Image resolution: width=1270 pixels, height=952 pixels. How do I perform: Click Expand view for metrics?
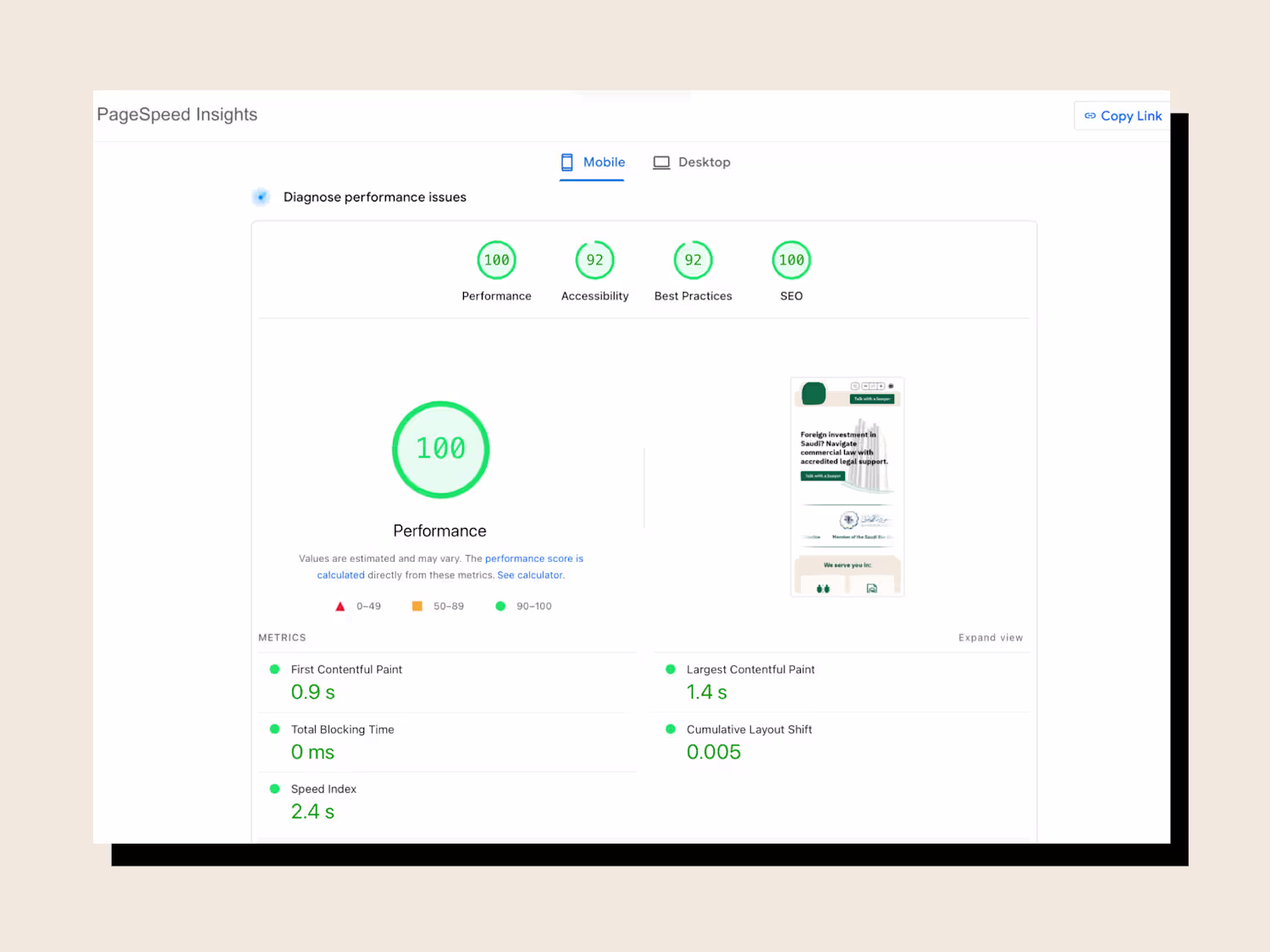point(991,638)
